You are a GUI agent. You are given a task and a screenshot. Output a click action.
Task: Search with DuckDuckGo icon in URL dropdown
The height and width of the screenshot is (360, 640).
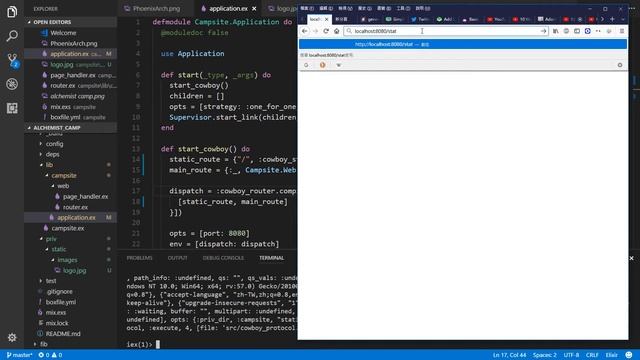pyautogui.click(x=322, y=65)
